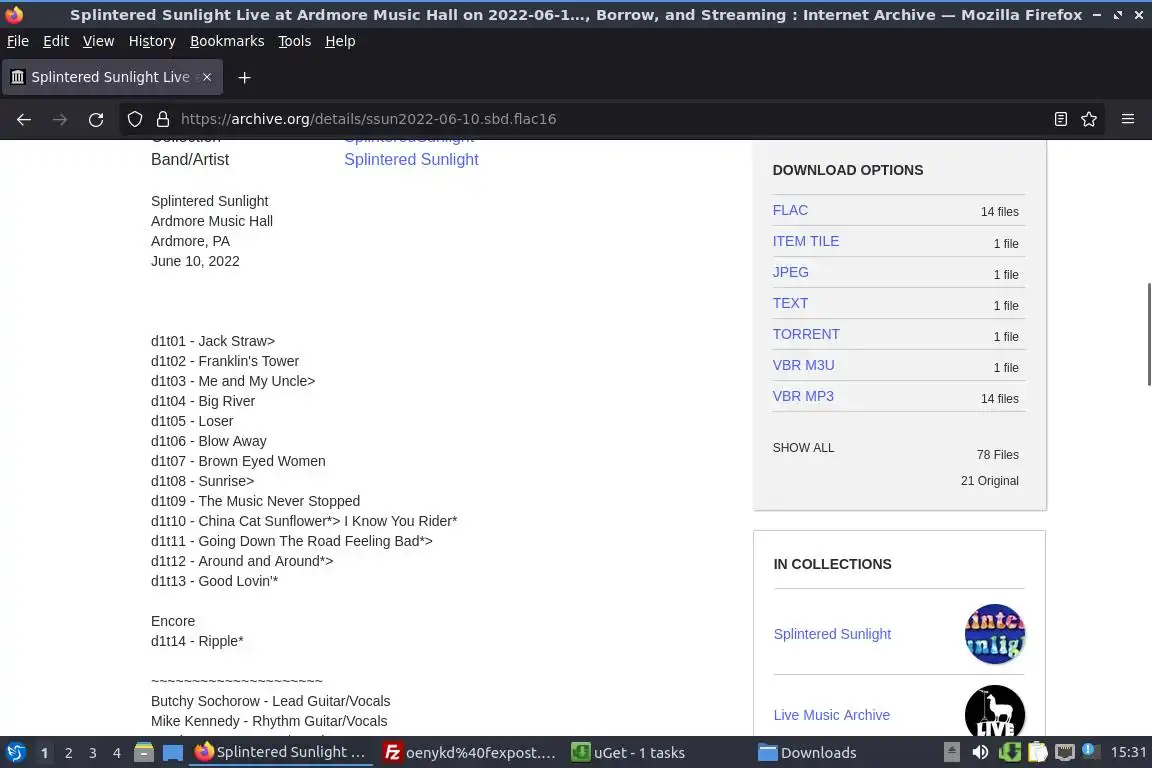
Task: Click setlist line 'd1t01 - Jack Straw>'
Action: pos(212,341)
